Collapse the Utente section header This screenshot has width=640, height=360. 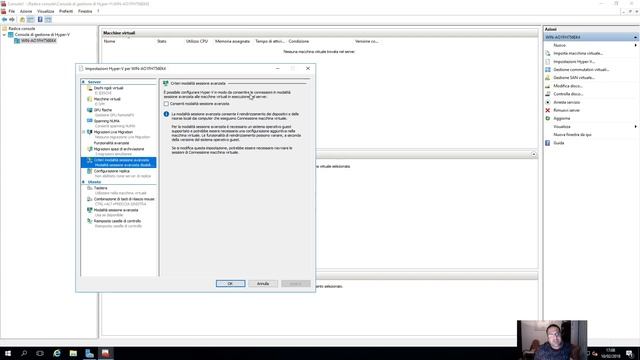click(83, 182)
